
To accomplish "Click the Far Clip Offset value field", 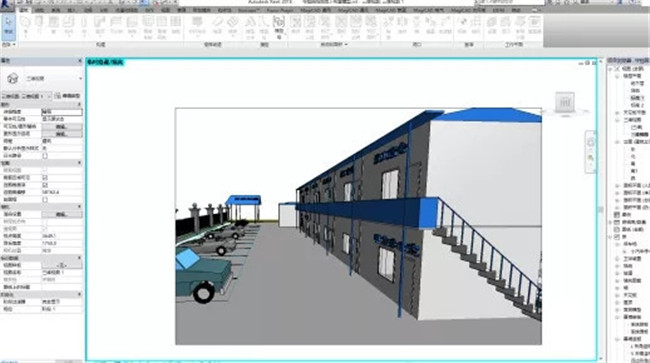I will [62, 192].
